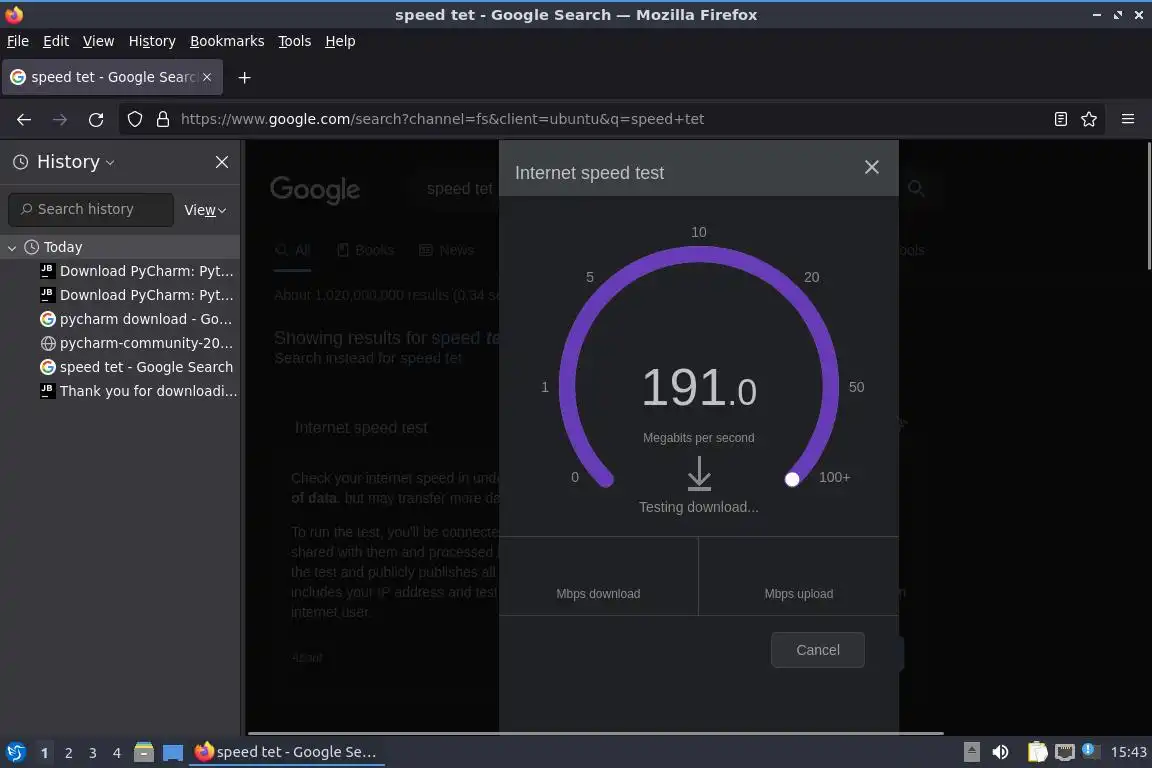Viewport: 1152px width, 768px height.
Task: Click the speedometer gauge white indicator dot
Action: (x=792, y=479)
